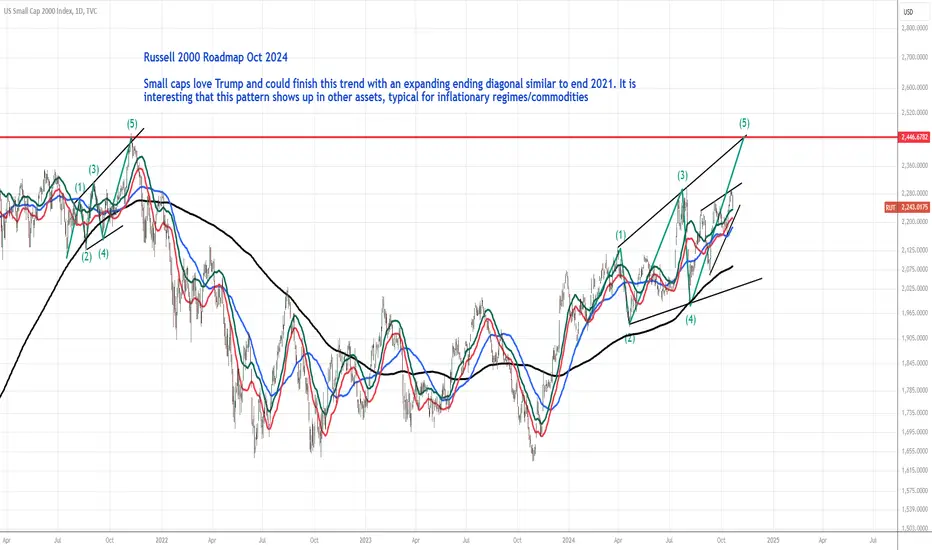Click the 1,905.0000 price axis label
Viewport: 932px width, 550px height.
pos(914,338)
